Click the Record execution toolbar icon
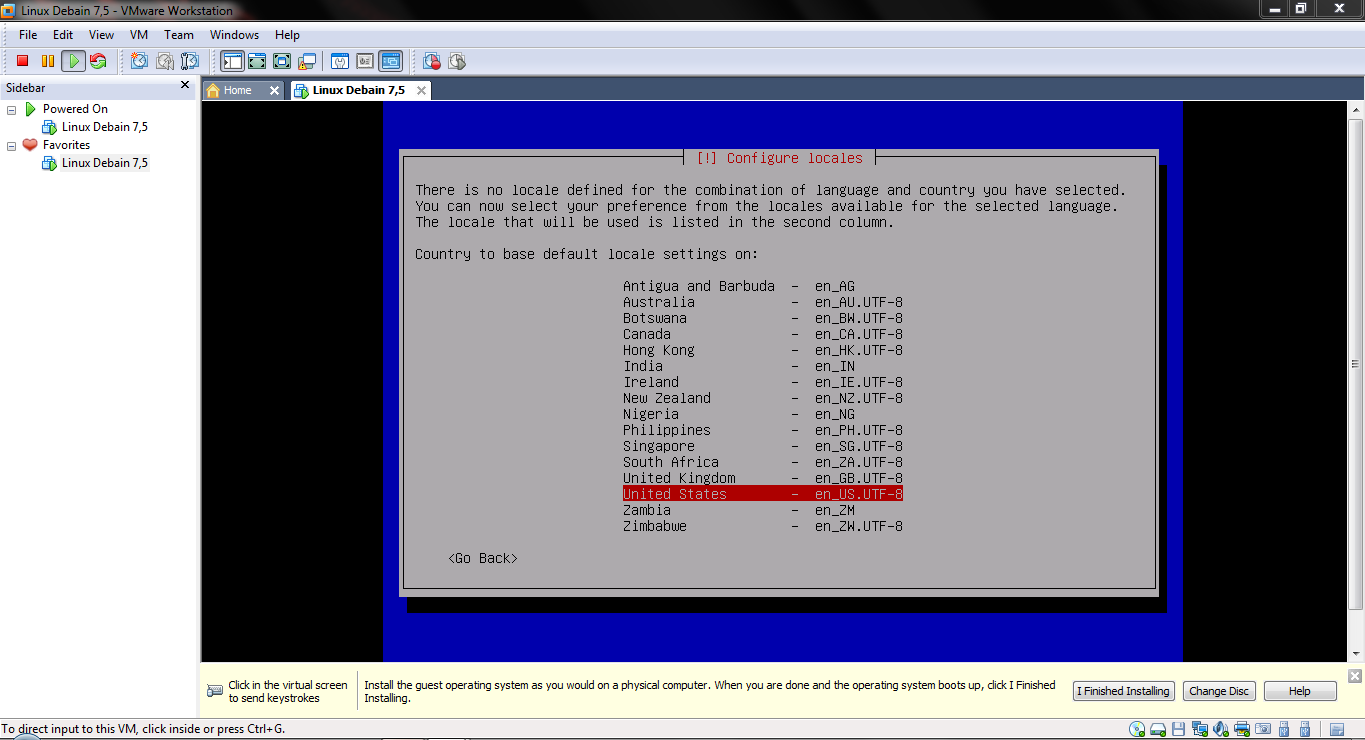 [432, 61]
